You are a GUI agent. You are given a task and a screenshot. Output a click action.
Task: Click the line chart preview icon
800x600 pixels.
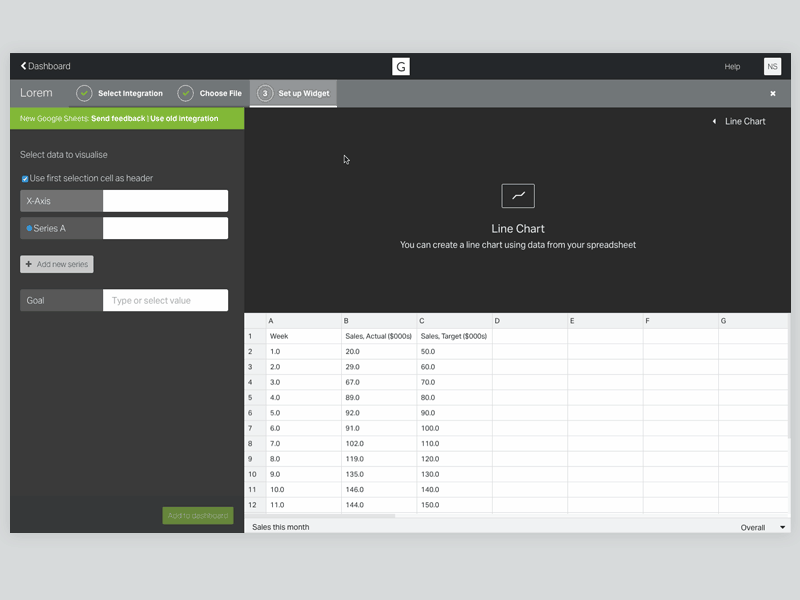(518, 196)
